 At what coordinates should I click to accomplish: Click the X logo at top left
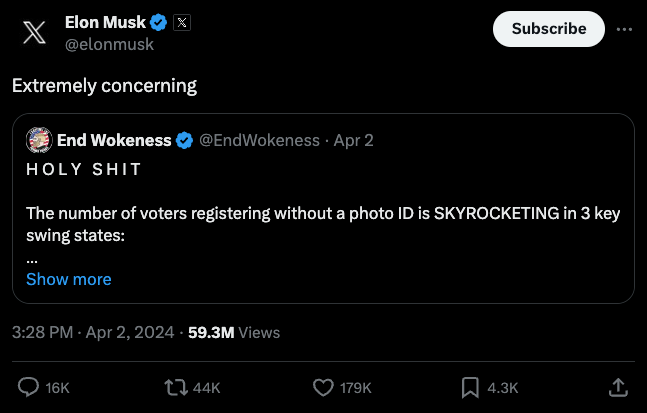pyautogui.click(x=34, y=32)
